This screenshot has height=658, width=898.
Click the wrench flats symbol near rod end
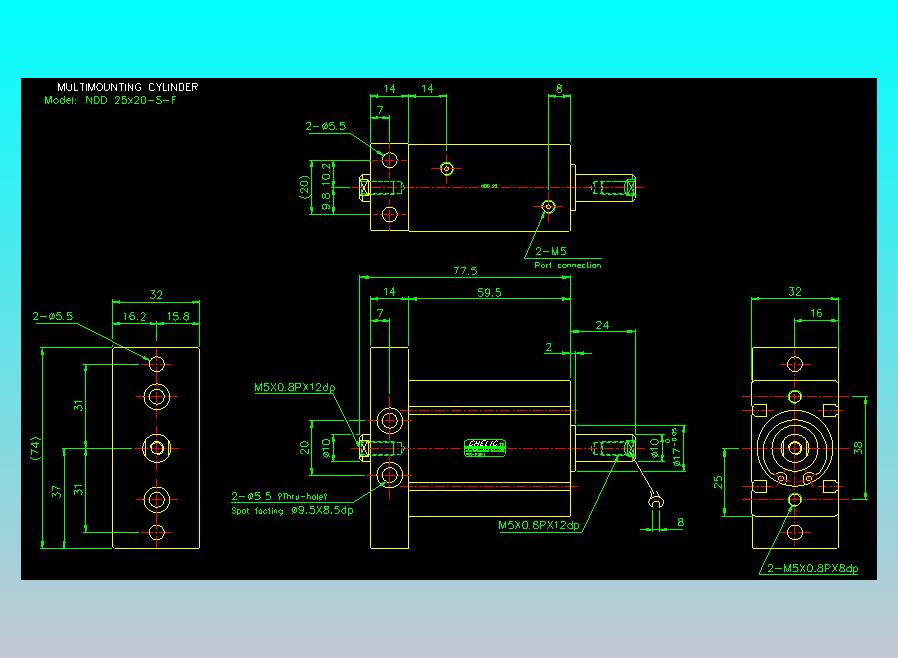click(656, 500)
